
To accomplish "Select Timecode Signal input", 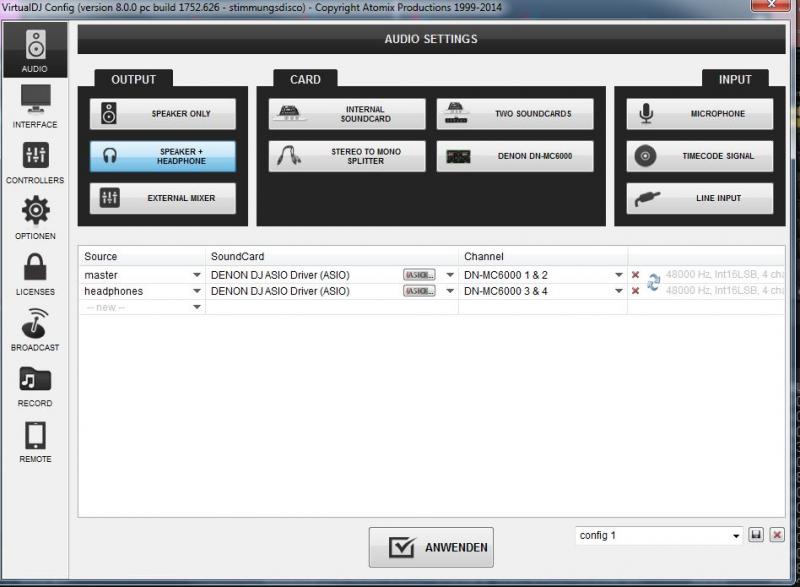I will (x=699, y=156).
